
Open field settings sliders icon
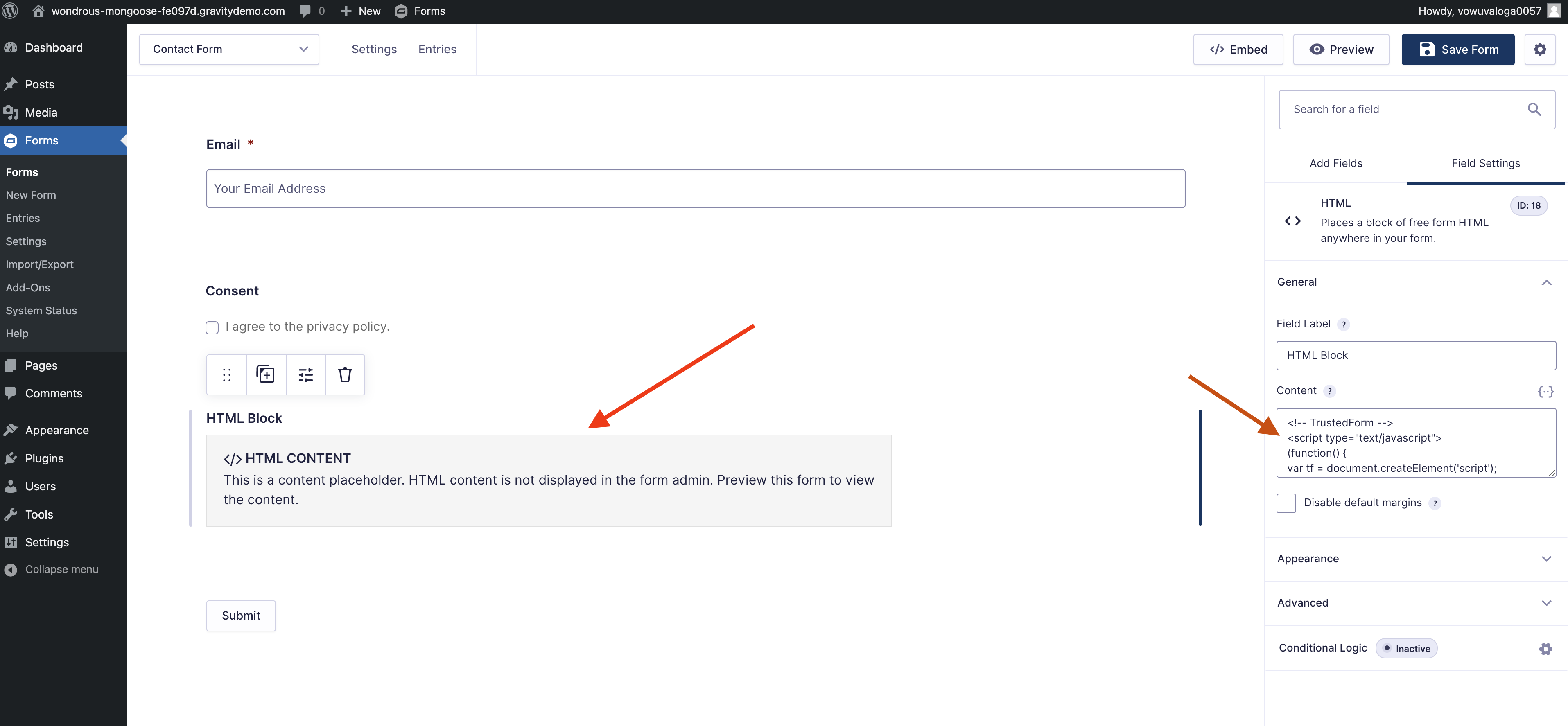pyautogui.click(x=305, y=375)
